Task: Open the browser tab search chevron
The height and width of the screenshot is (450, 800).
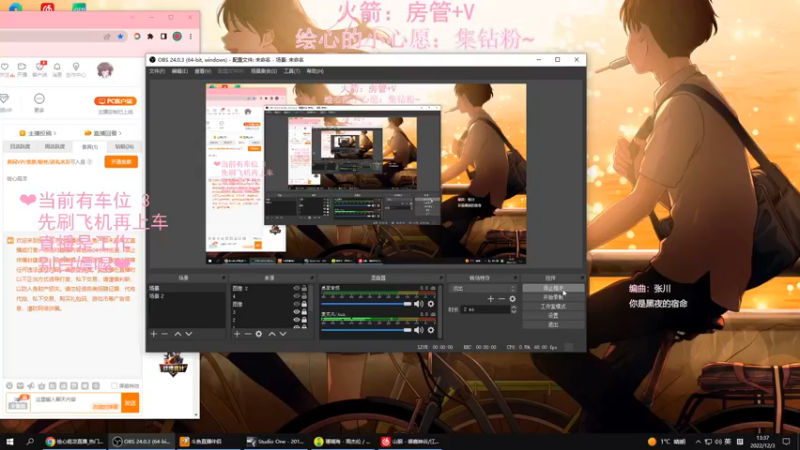Action: pyautogui.click(x=133, y=17)
